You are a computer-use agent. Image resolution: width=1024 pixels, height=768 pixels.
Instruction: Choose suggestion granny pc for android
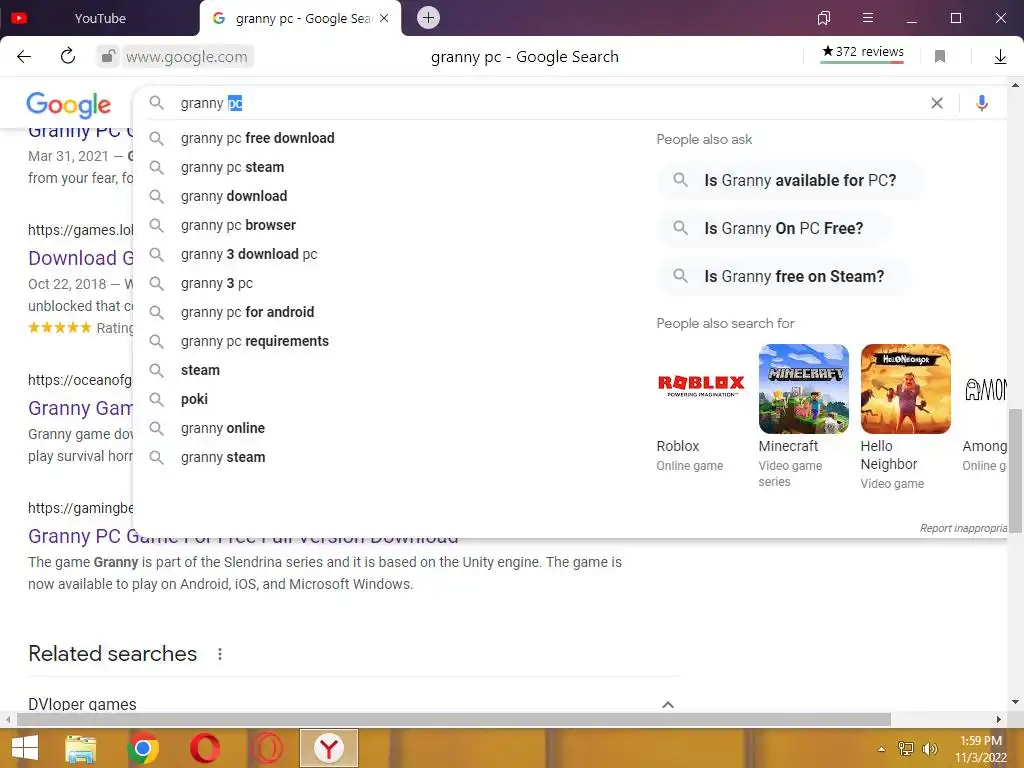pyautogui.click(x=248, y=312)
